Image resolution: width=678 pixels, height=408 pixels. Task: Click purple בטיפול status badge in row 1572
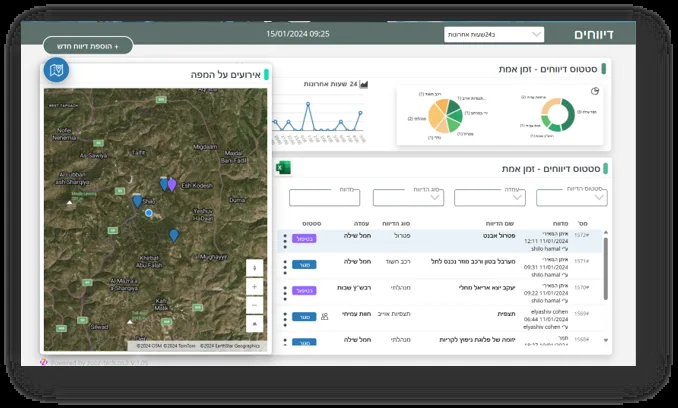pyautogui.click(x=304, y=239)
